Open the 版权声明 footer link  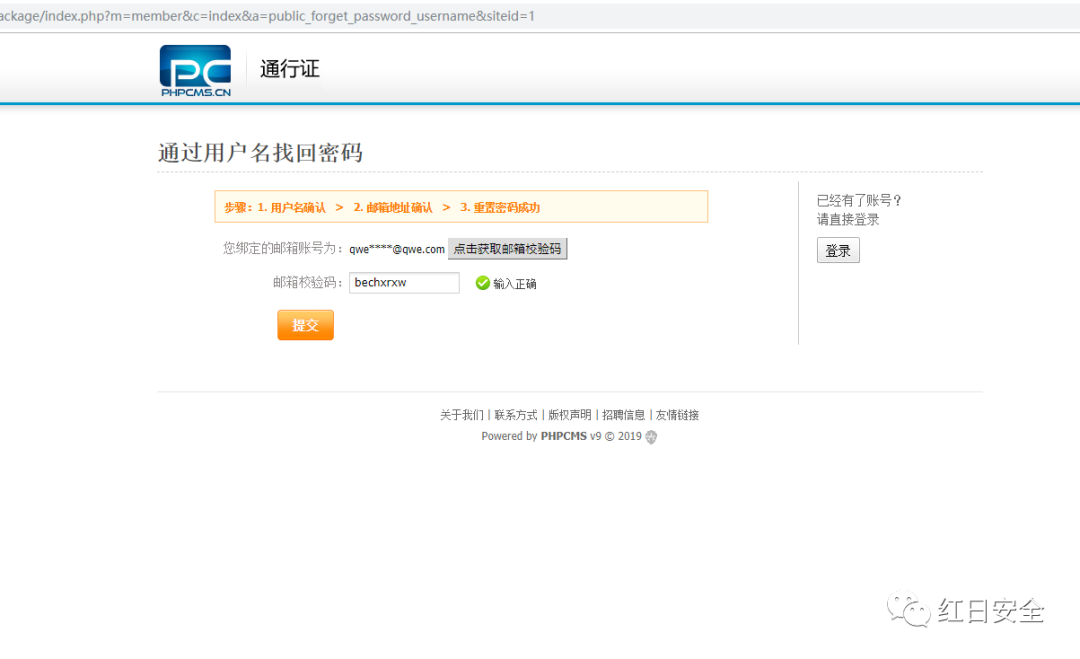pos(570,415)
